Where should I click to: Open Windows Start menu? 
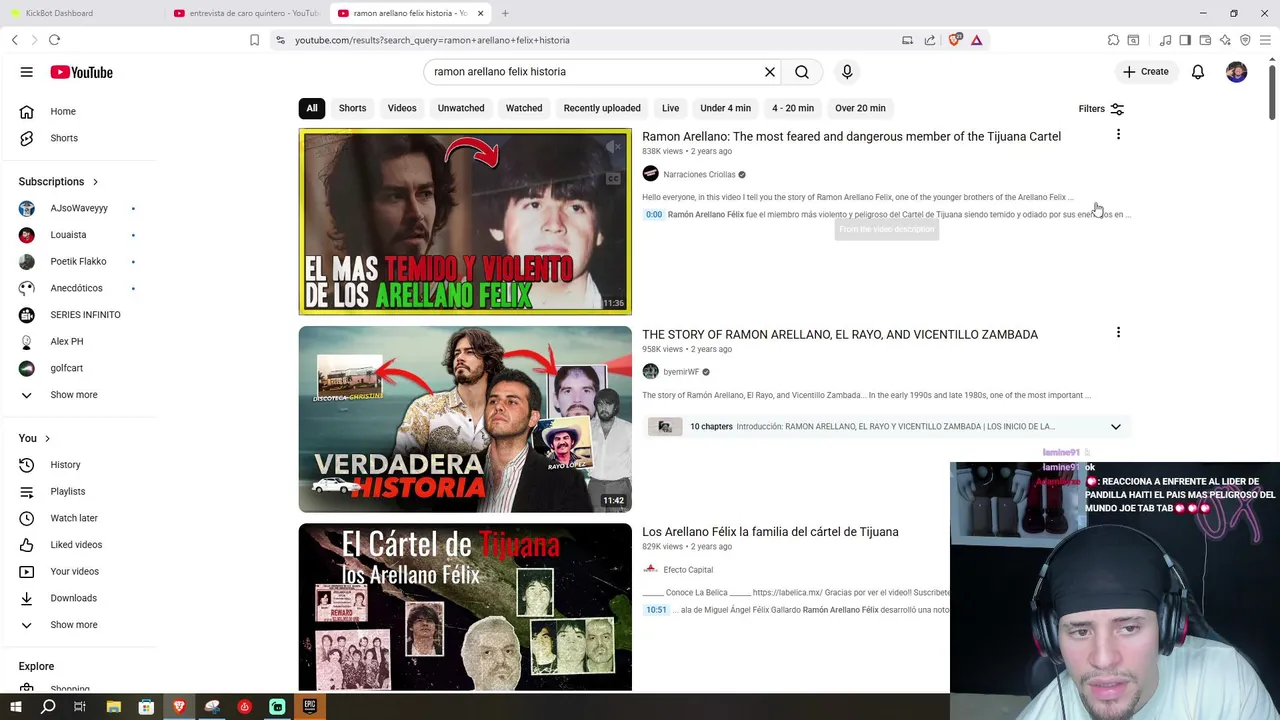coord(15,707)
